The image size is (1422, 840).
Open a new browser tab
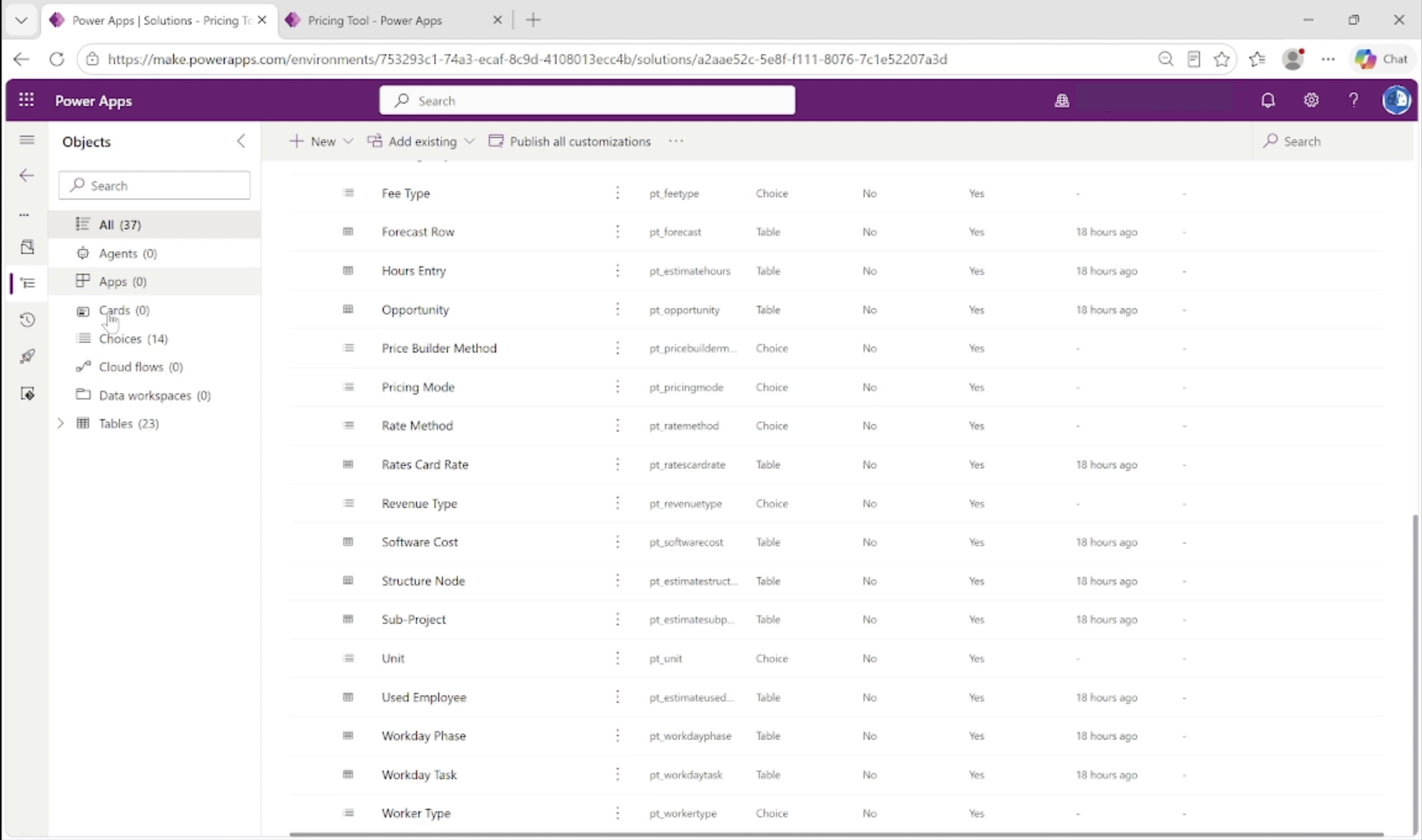533,21
